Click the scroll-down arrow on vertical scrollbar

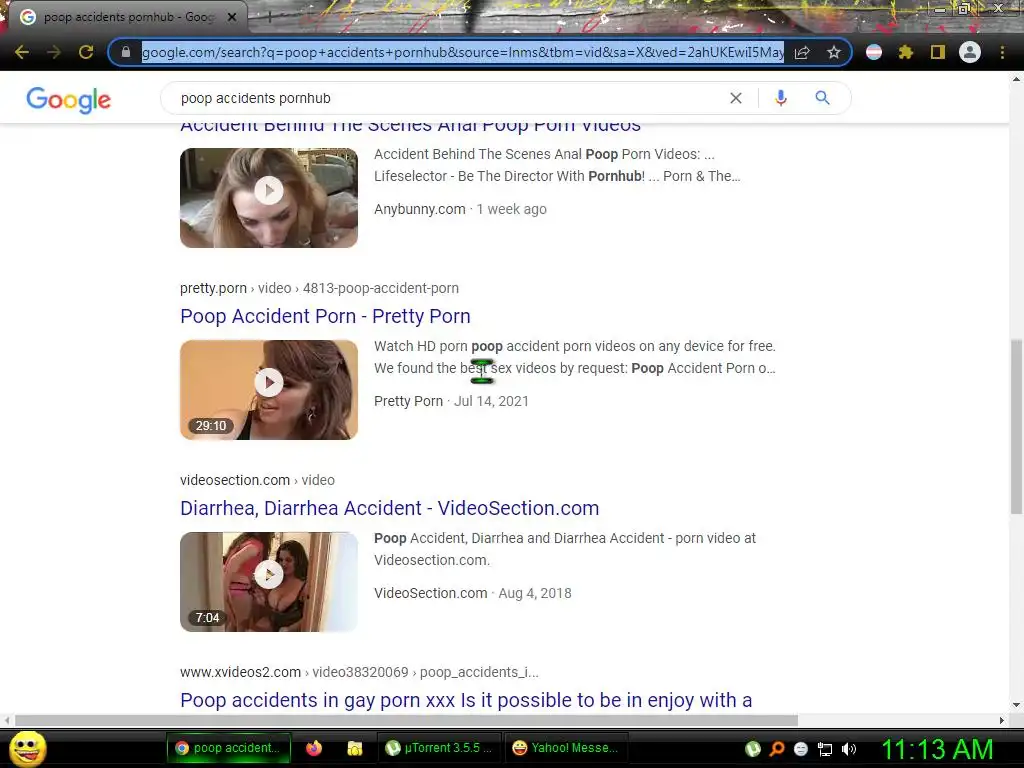point(1016,705)
